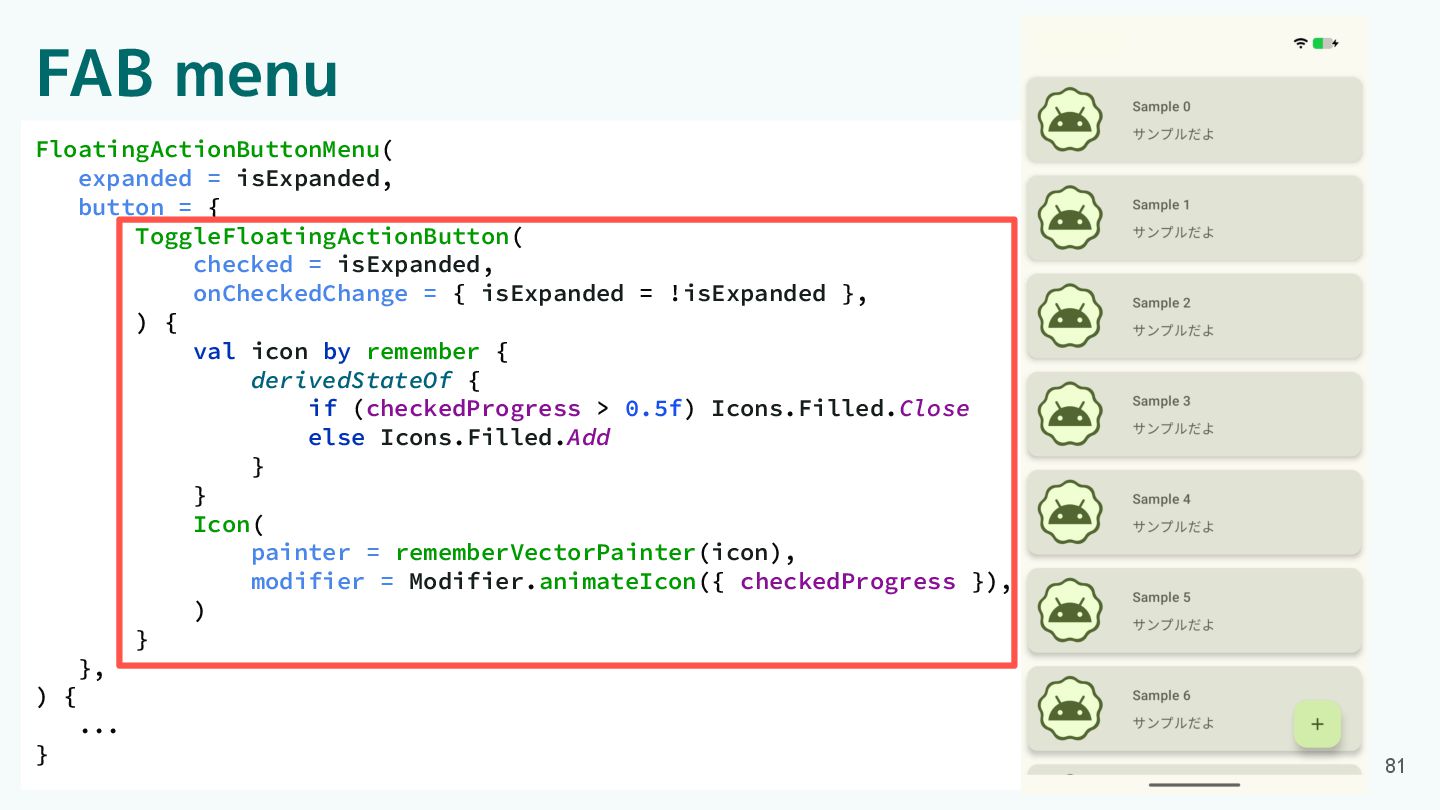Click the "derivedStateOf" call in the code
Screen dimensions: 1440x810
351,380
